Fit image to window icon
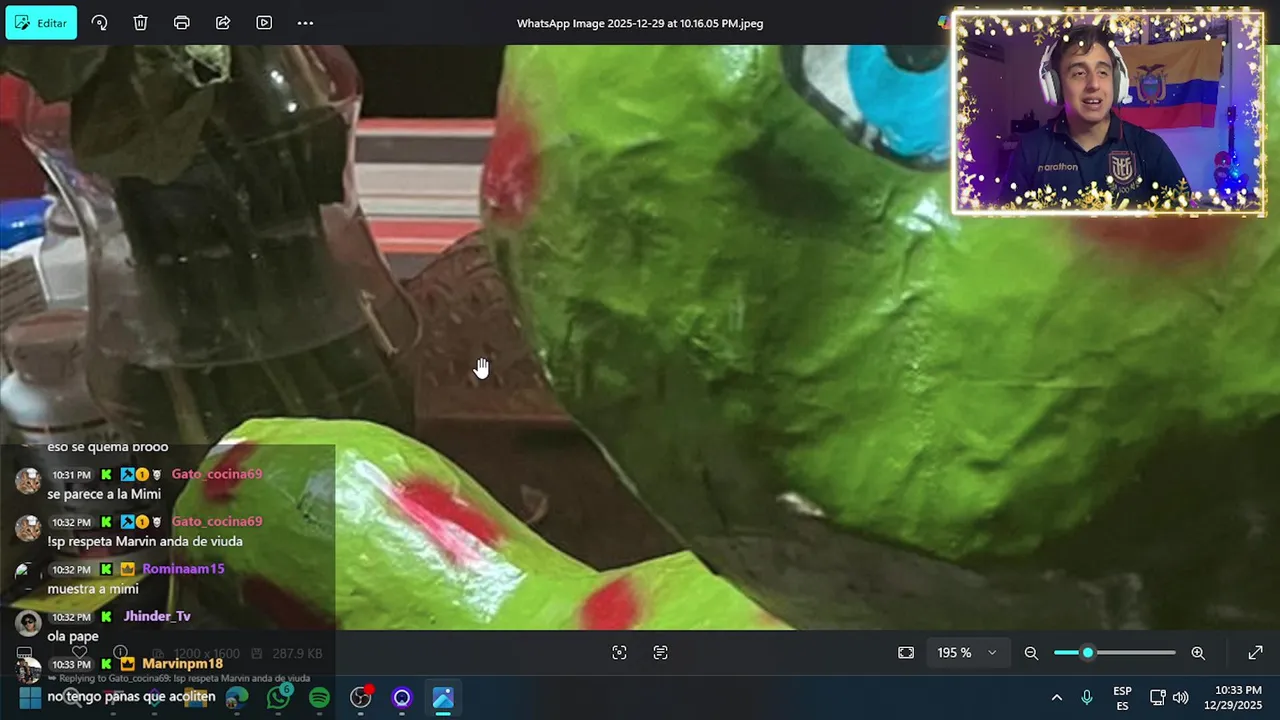 pyautogui.click(x=906, y=653)
